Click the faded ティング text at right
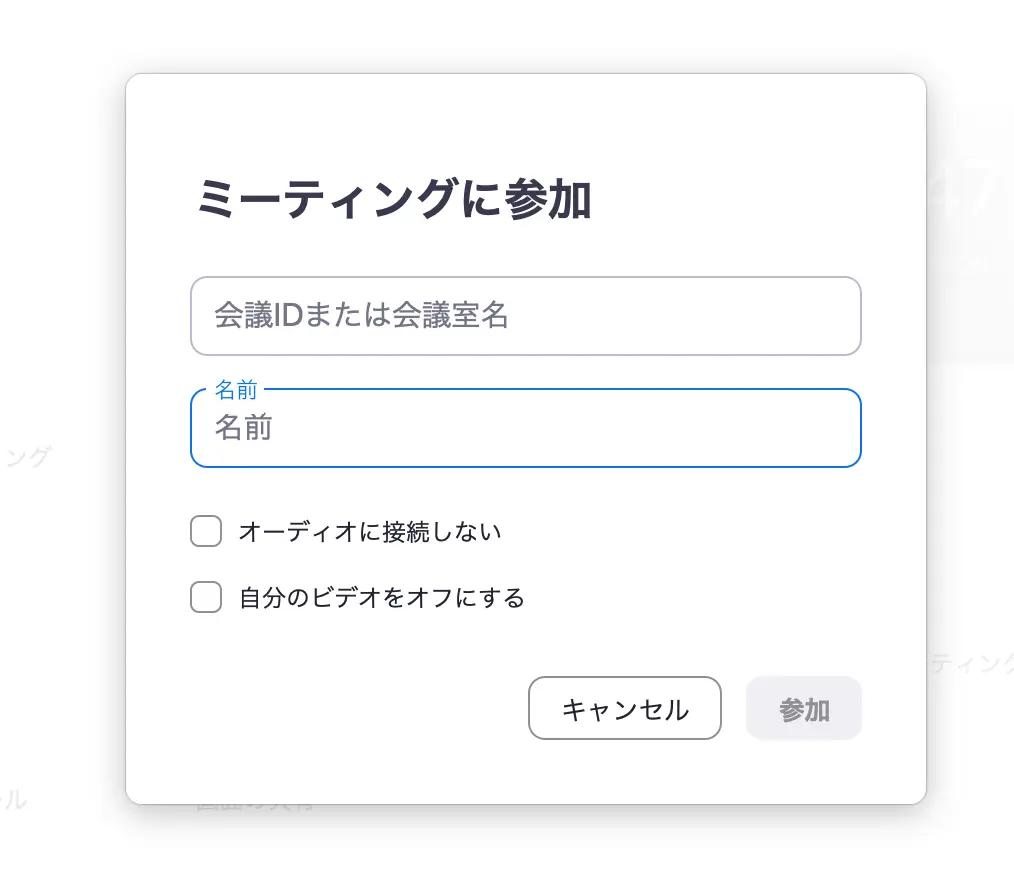The height and width of the screenshot is (894, 1014). (973, 663)
